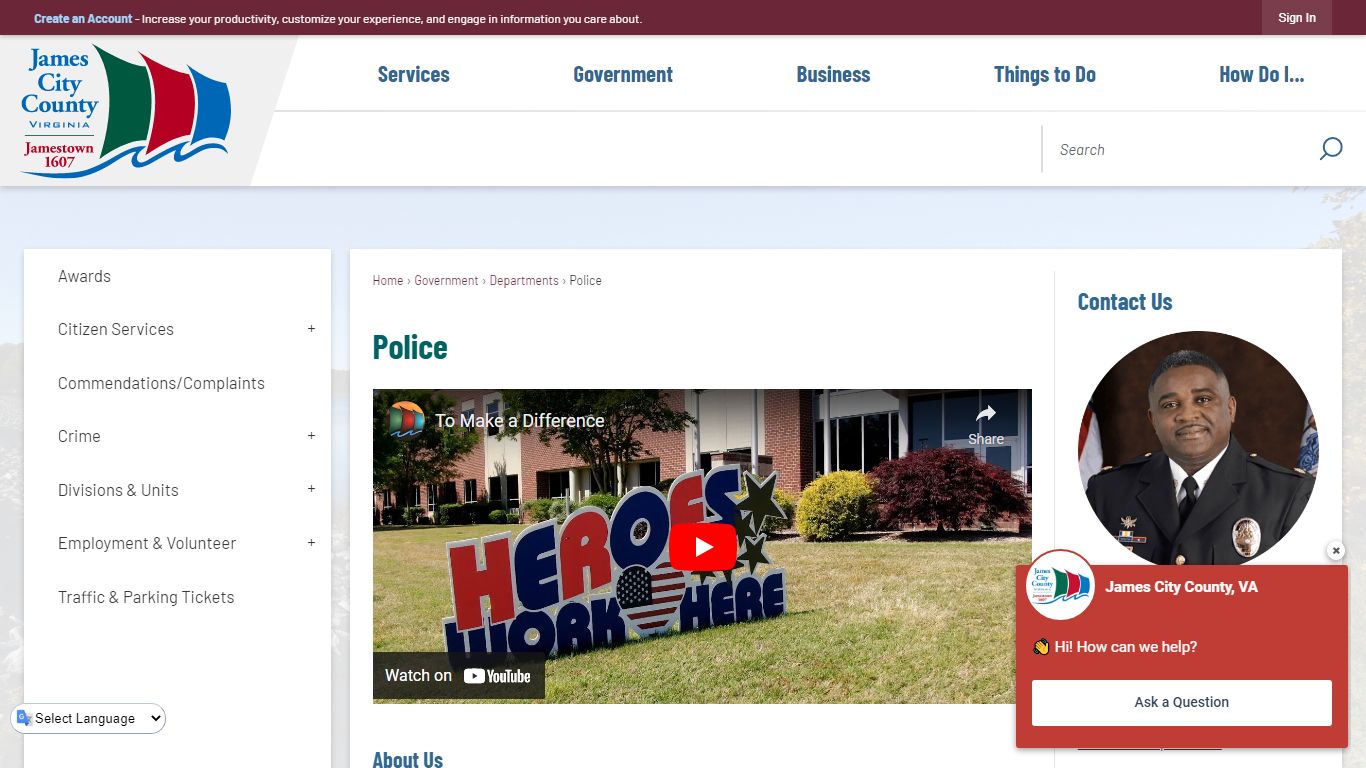The height and width of the screenshot is (768, 1366).
Task: Click into the Search field
Action: pos(1178,149)
